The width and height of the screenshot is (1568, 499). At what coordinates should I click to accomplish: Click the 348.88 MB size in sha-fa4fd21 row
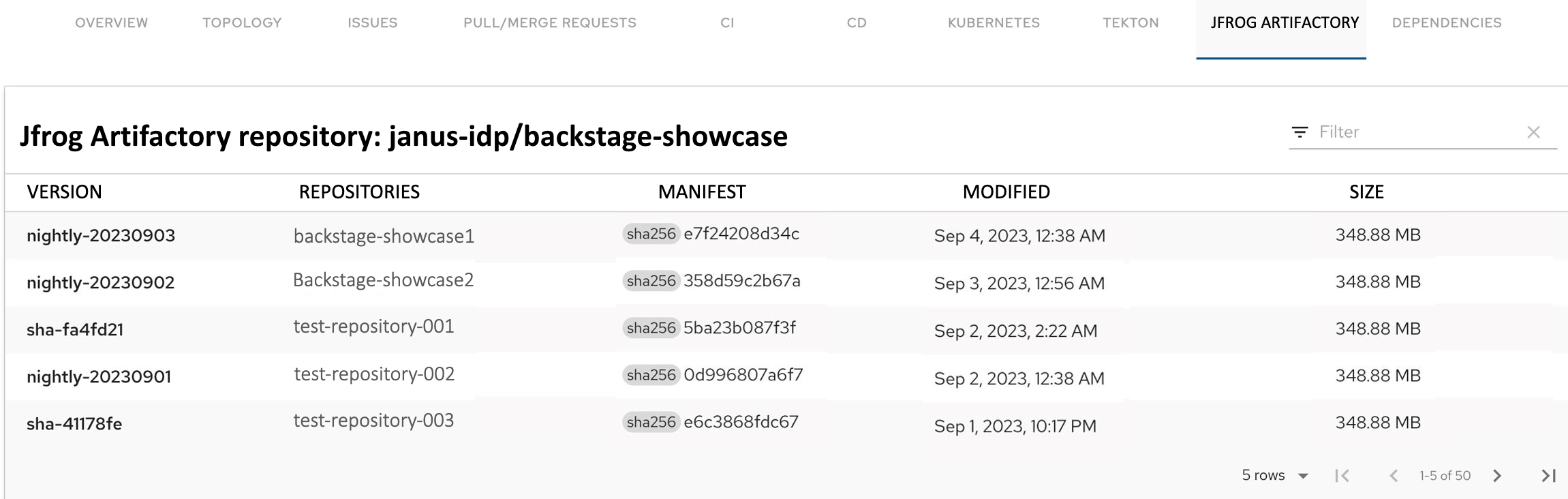pyautogui.click(x=1378, y=329)
